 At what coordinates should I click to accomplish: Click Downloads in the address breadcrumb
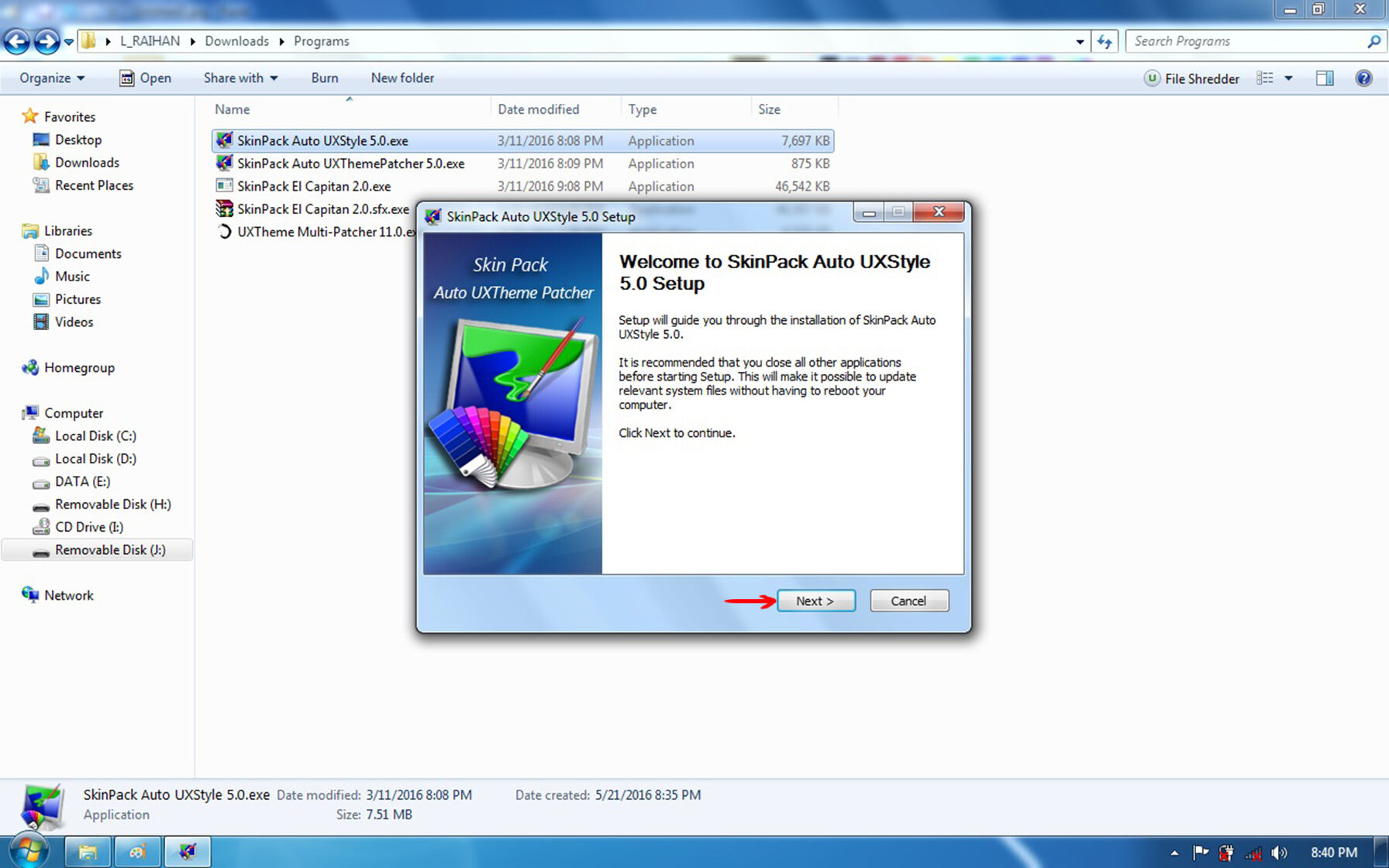click(x=236, y=41)
